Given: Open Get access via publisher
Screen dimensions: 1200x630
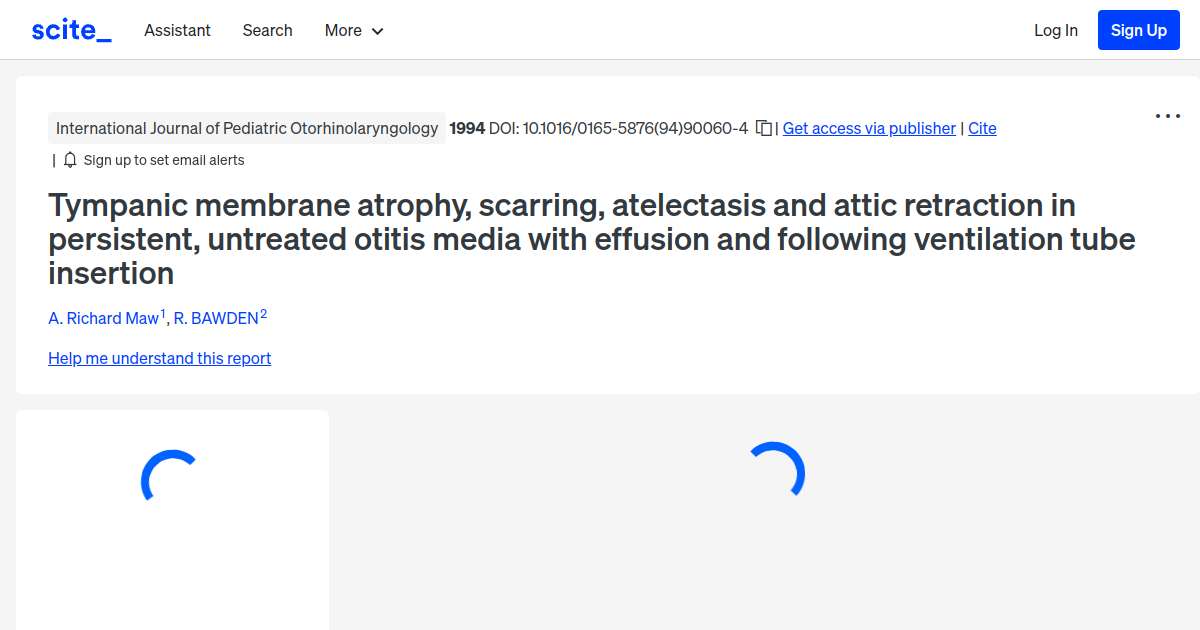Looking at the screenshot, I should click(x=868, y=128).
